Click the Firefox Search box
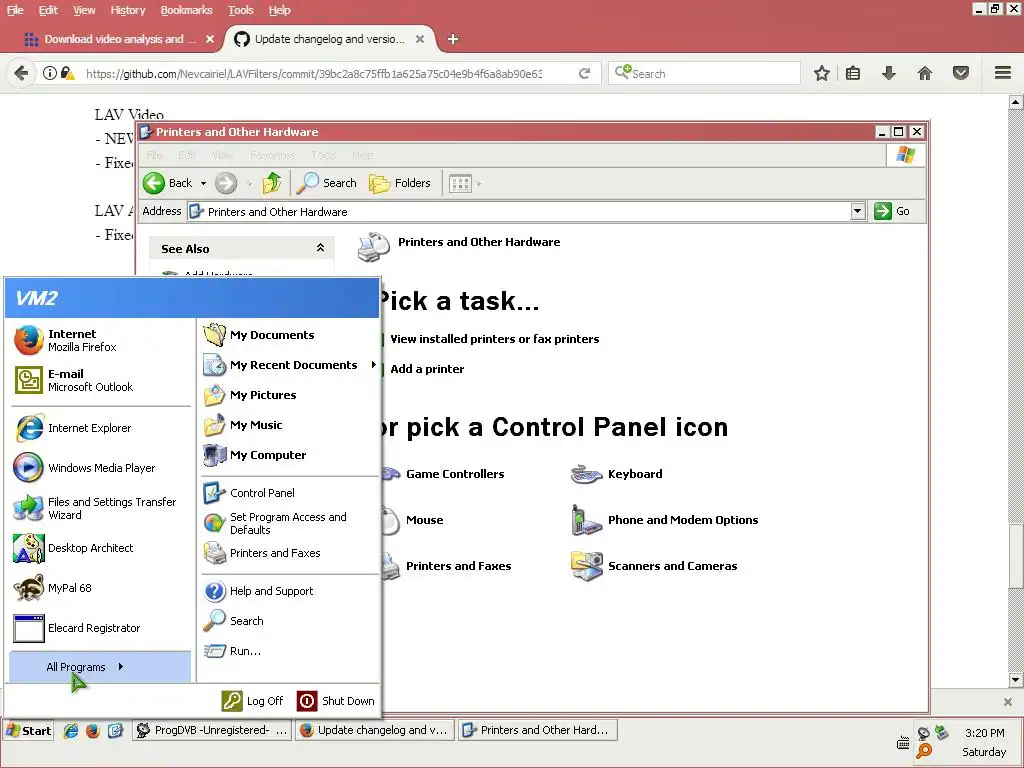The image size is (1024, 768). coord(704,73)
